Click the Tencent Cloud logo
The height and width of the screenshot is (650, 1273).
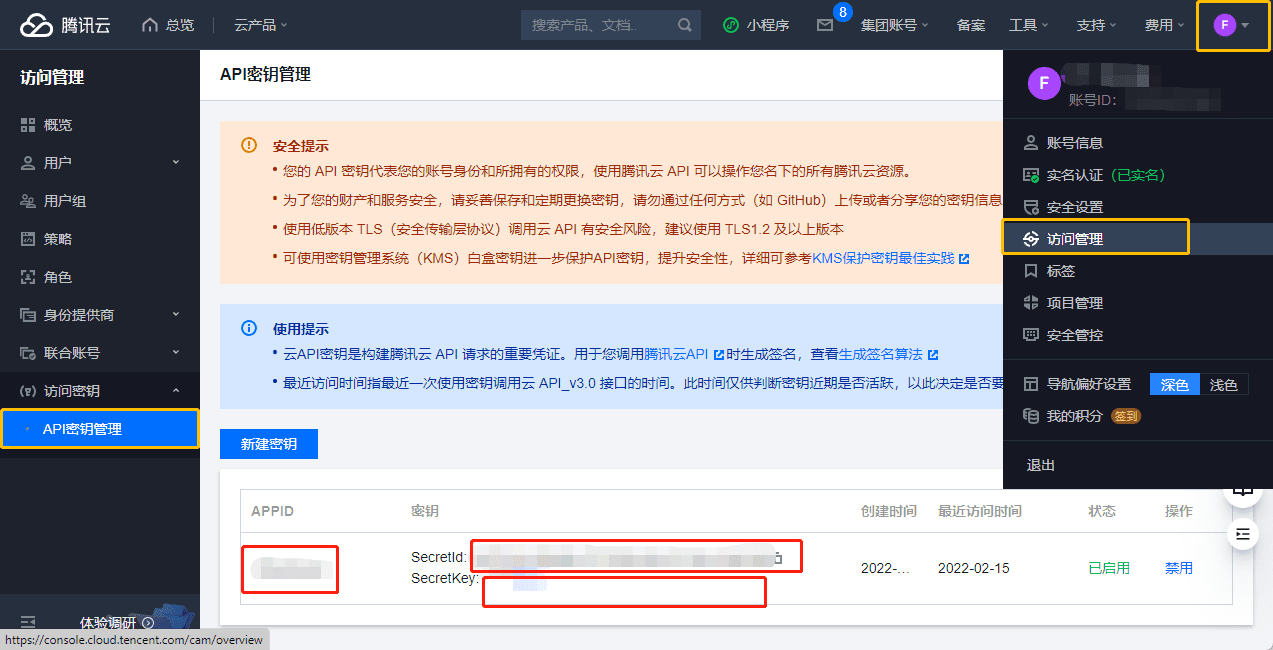point(65,25)
